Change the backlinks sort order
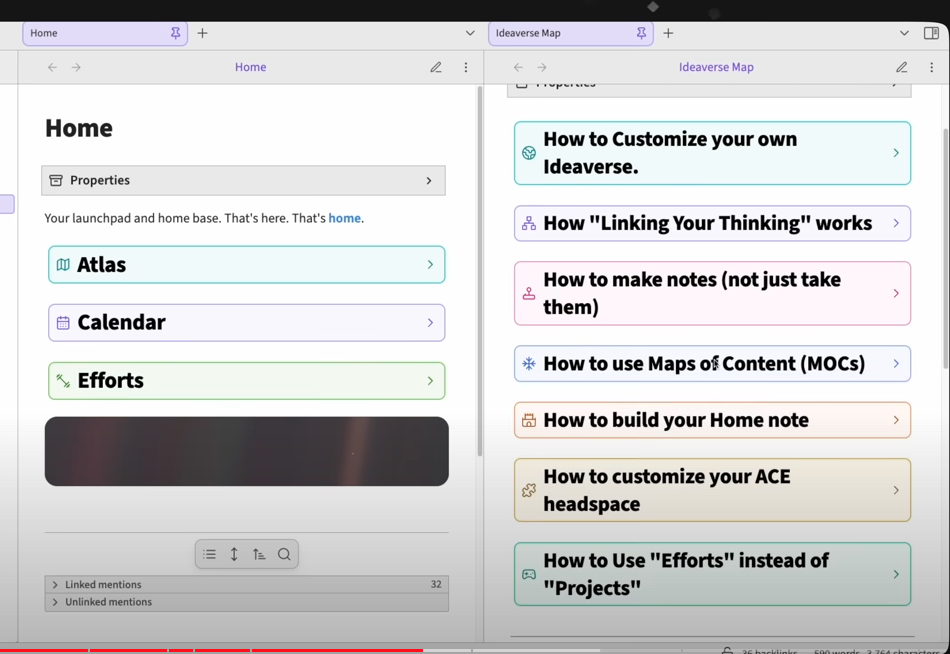This screenshot has height=654, width=950. click(259, 554)
